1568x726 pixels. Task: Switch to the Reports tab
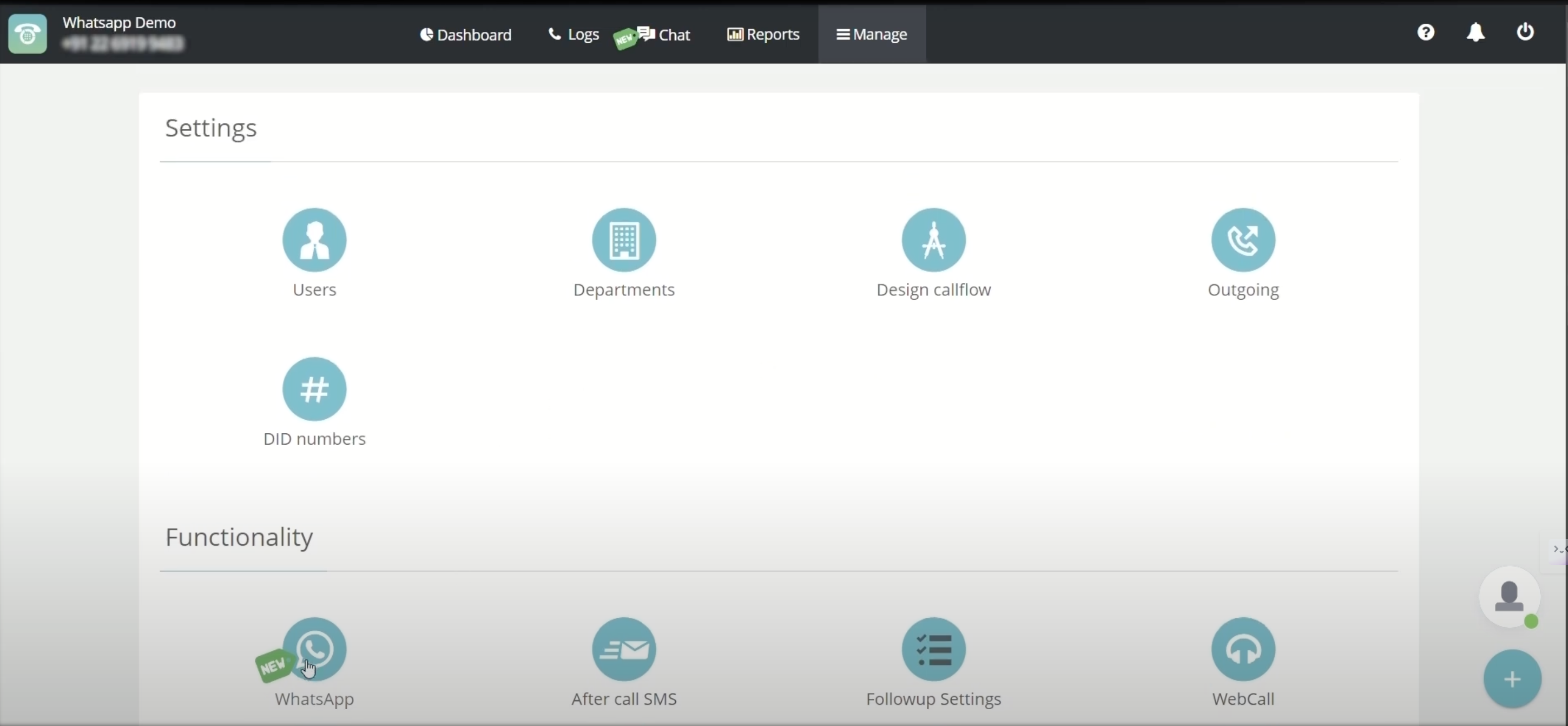[x=763, y=34]
